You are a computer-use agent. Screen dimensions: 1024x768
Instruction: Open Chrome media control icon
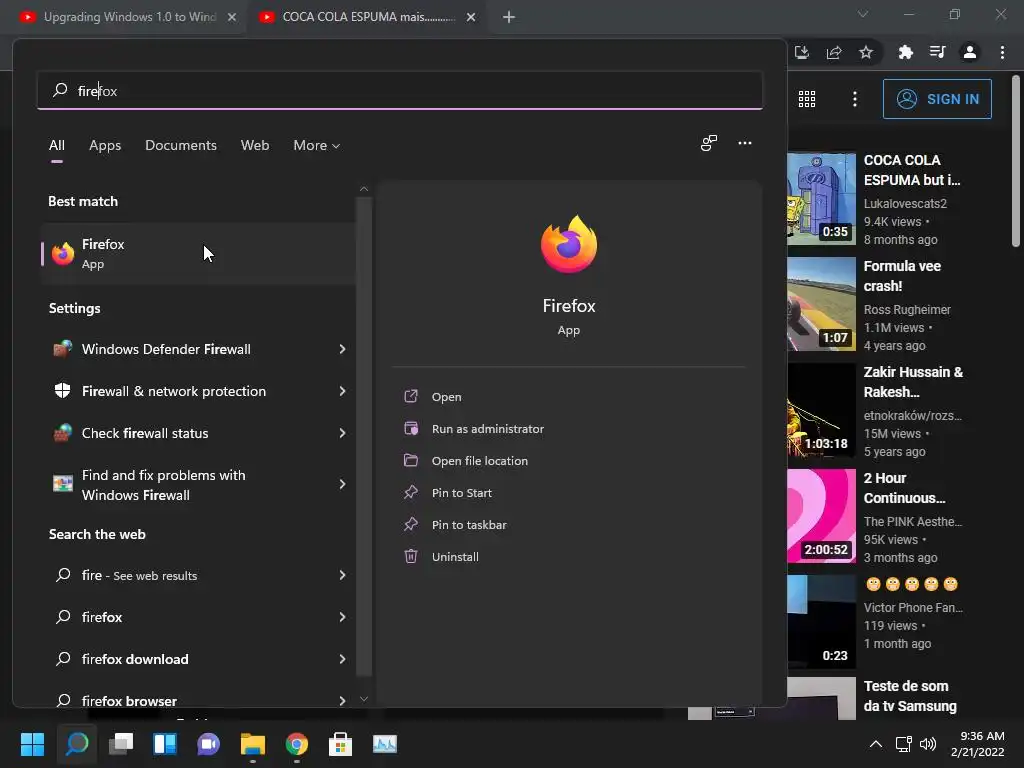point(937,52)
